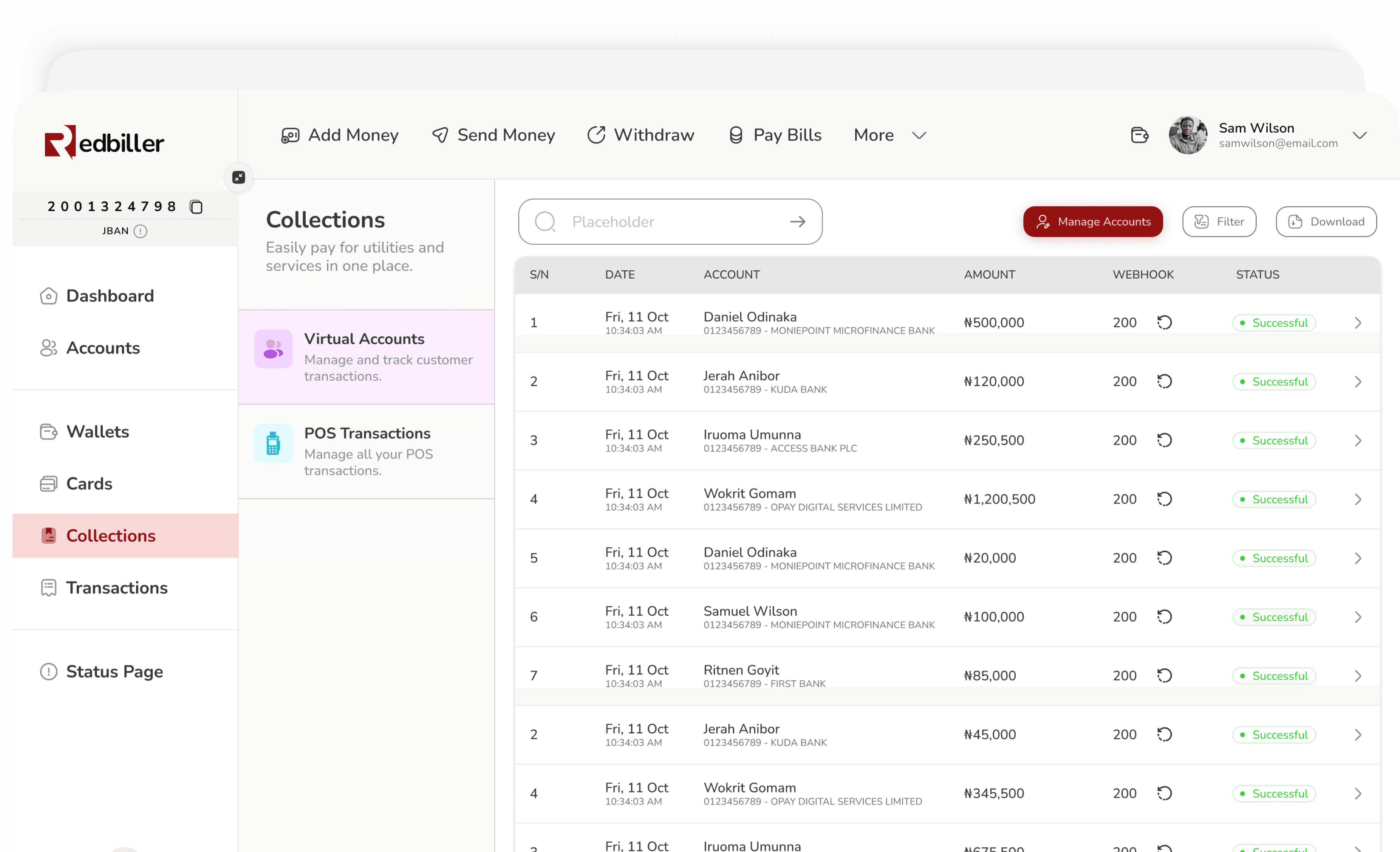Open Transactions from the sidebar
The height and width of the screenshot is (852, 1400).
116,587
